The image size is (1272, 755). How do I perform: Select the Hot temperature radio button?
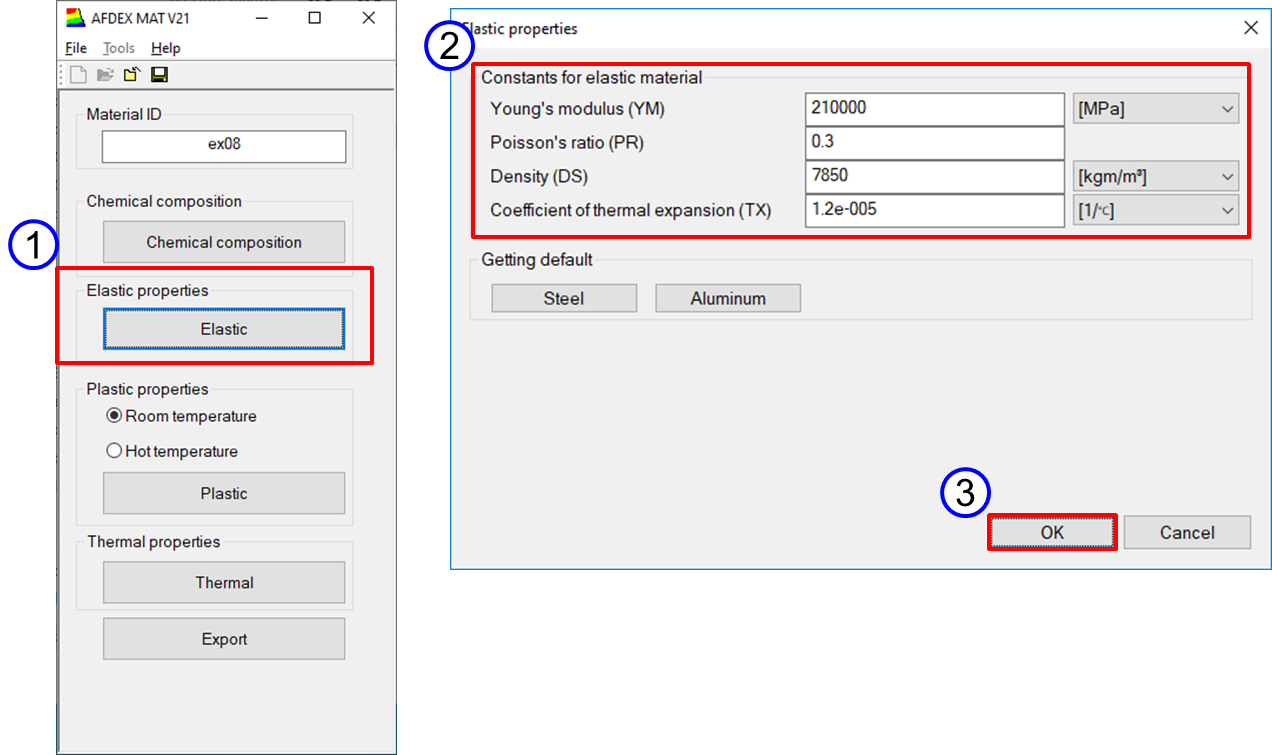[x=114, y=451]
